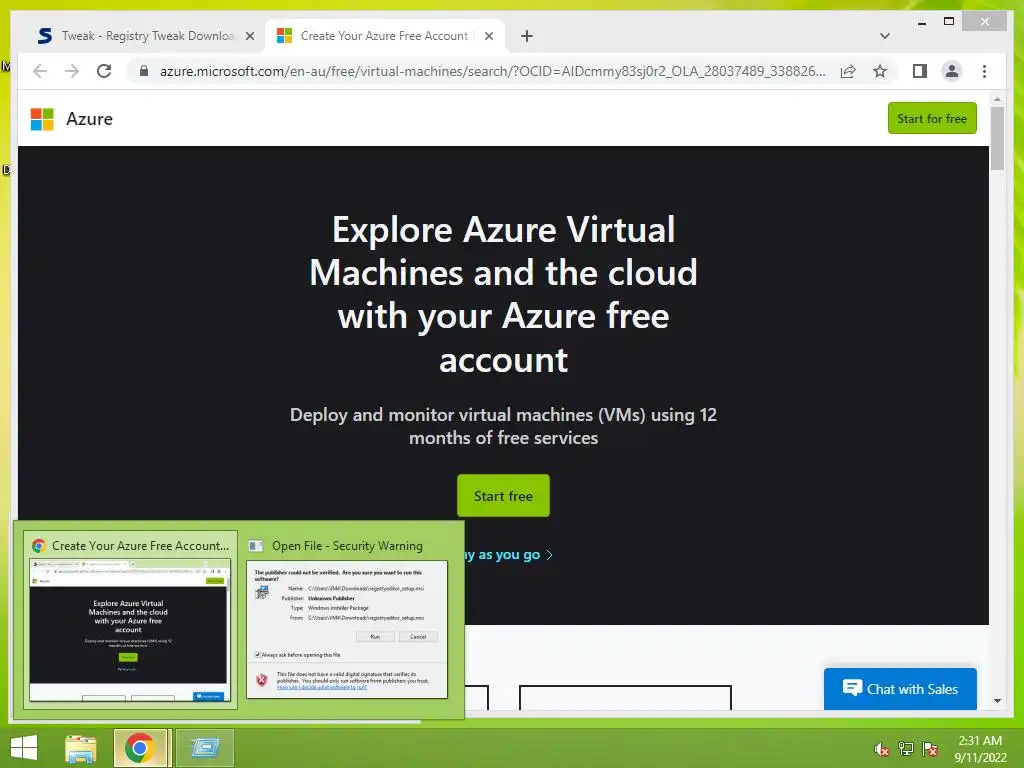Click the Microsoft Azure logo

42,119
